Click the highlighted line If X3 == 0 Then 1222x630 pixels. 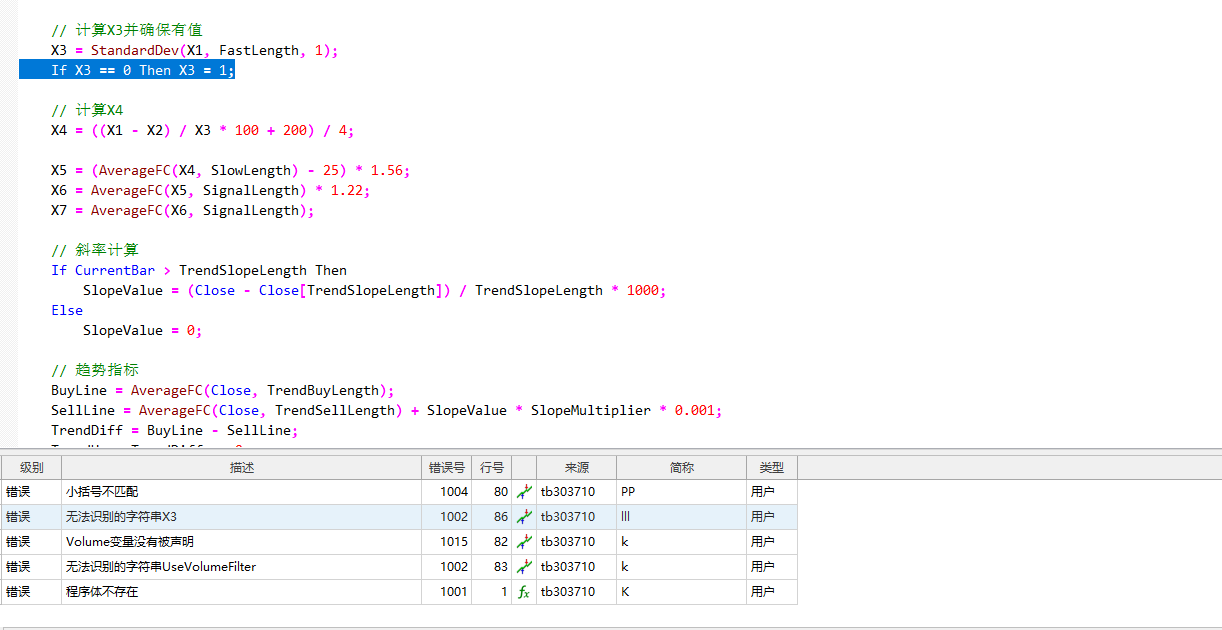142,70
